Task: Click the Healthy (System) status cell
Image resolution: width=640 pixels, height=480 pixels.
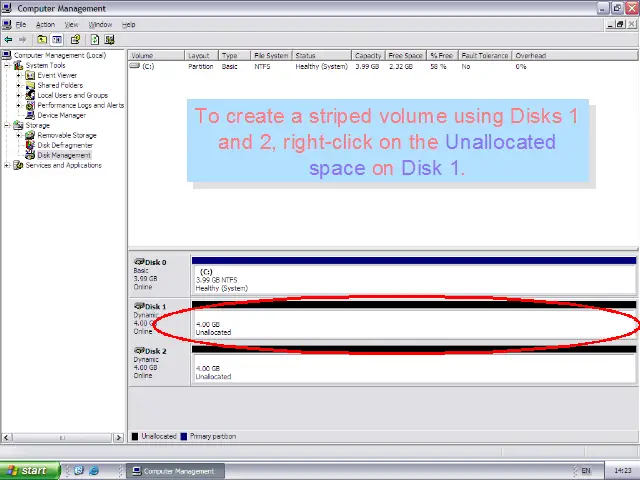Action: 322,66
